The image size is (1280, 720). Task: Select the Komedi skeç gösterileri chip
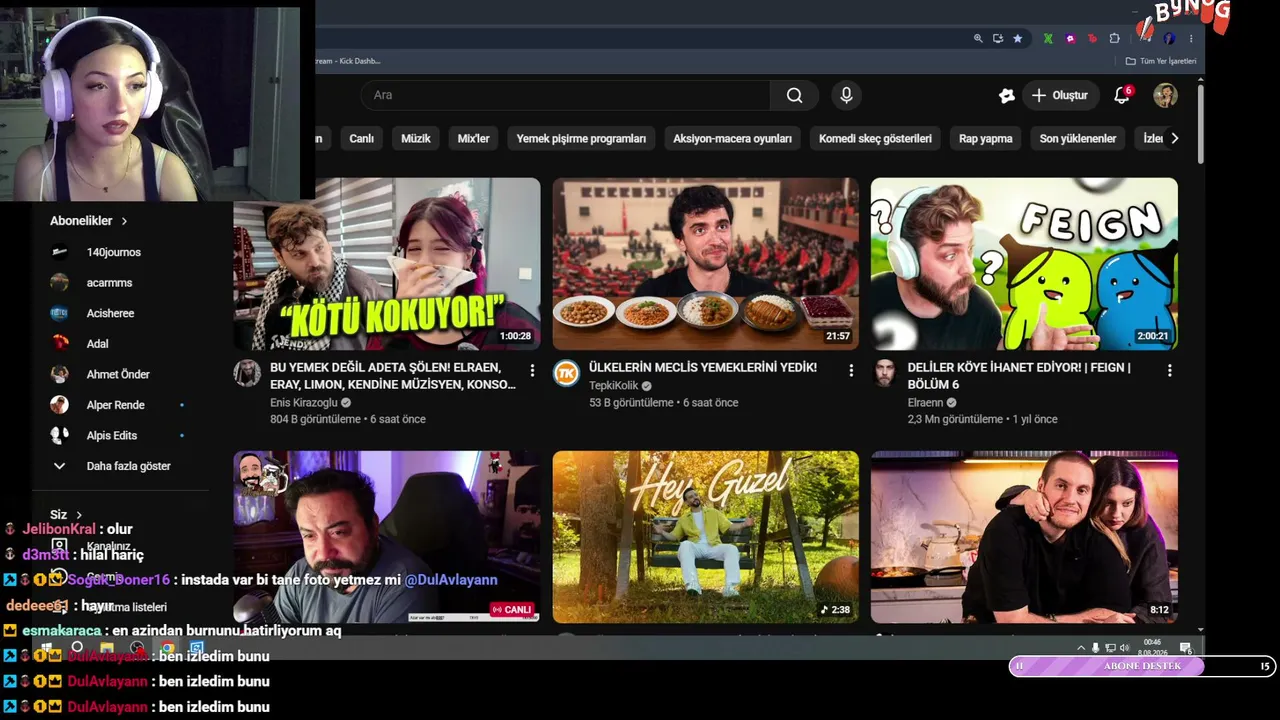pos(875,138)
